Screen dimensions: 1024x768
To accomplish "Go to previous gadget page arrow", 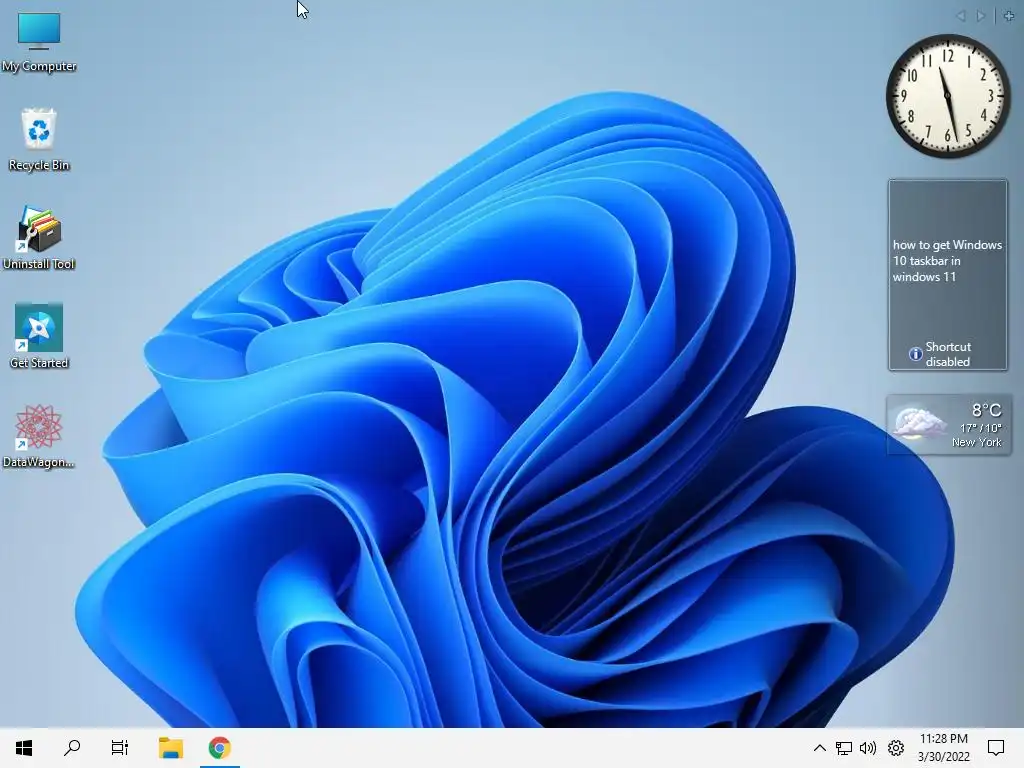I will coord(961,16).
